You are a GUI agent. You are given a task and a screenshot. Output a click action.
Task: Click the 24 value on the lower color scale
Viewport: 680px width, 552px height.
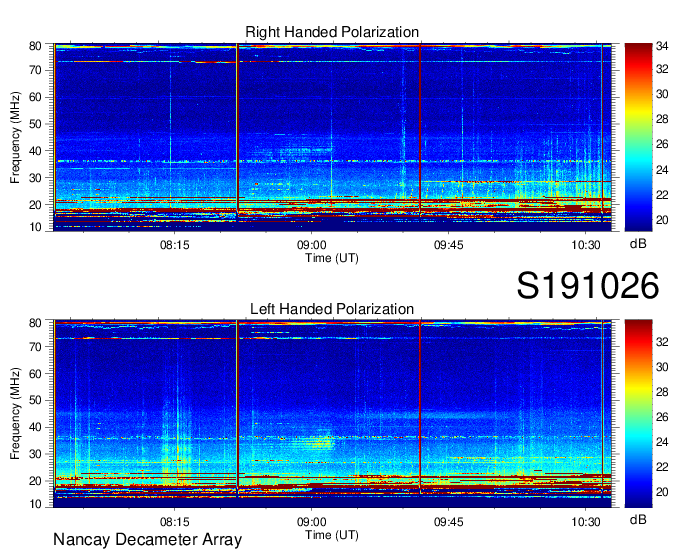662,442
